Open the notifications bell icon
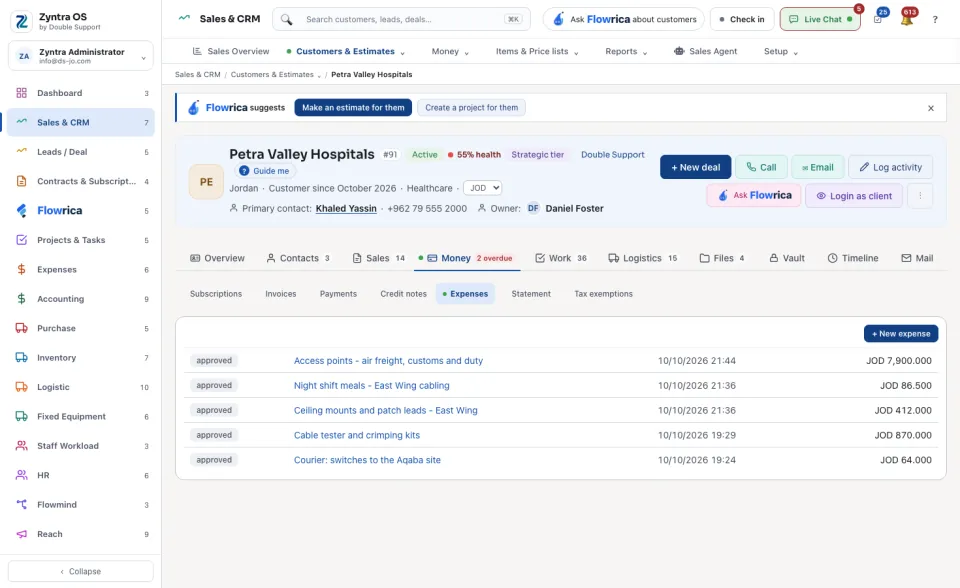The image size is (960, 588). point(907,20)
